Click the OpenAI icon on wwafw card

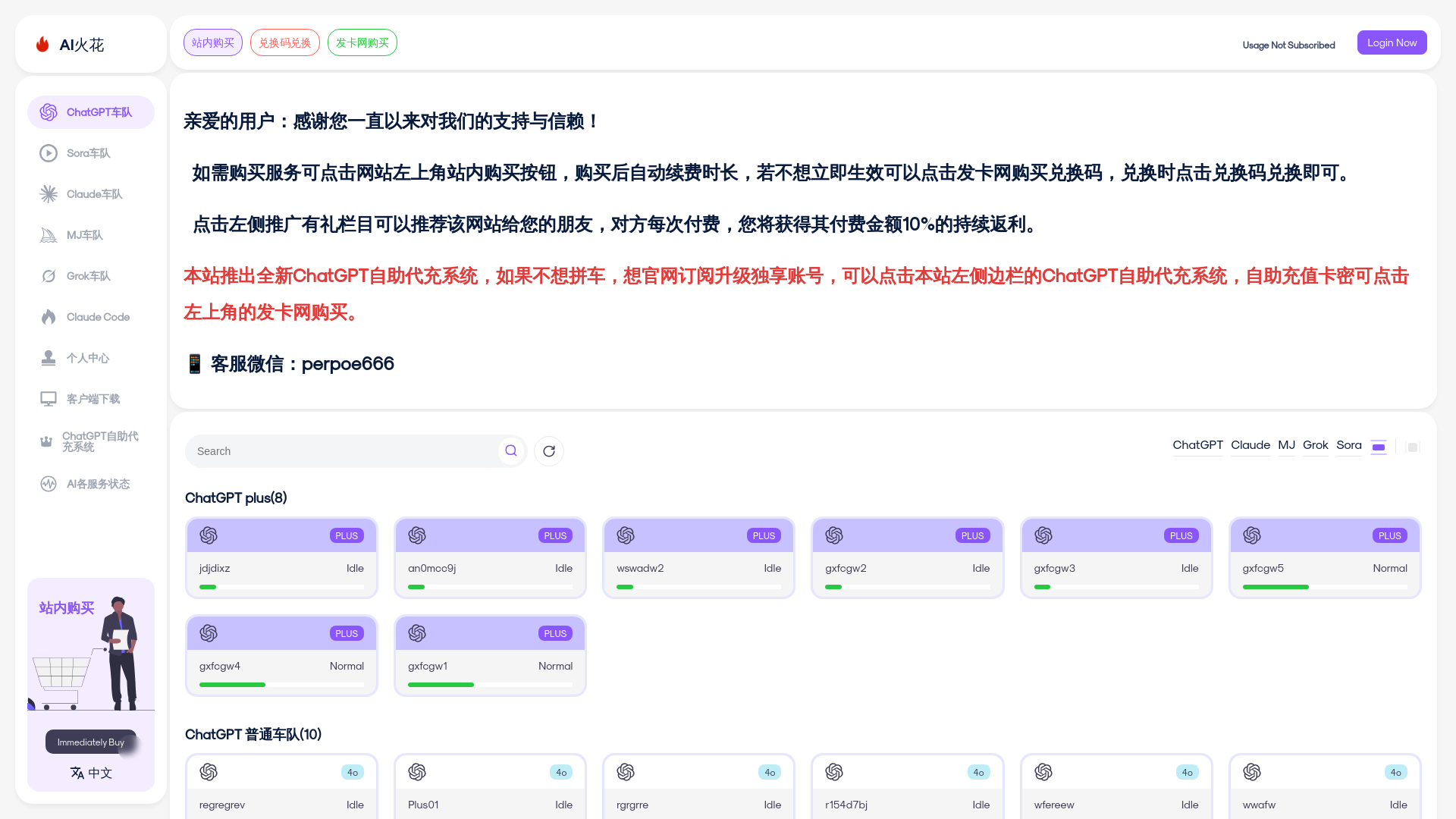pos(1252,772)
